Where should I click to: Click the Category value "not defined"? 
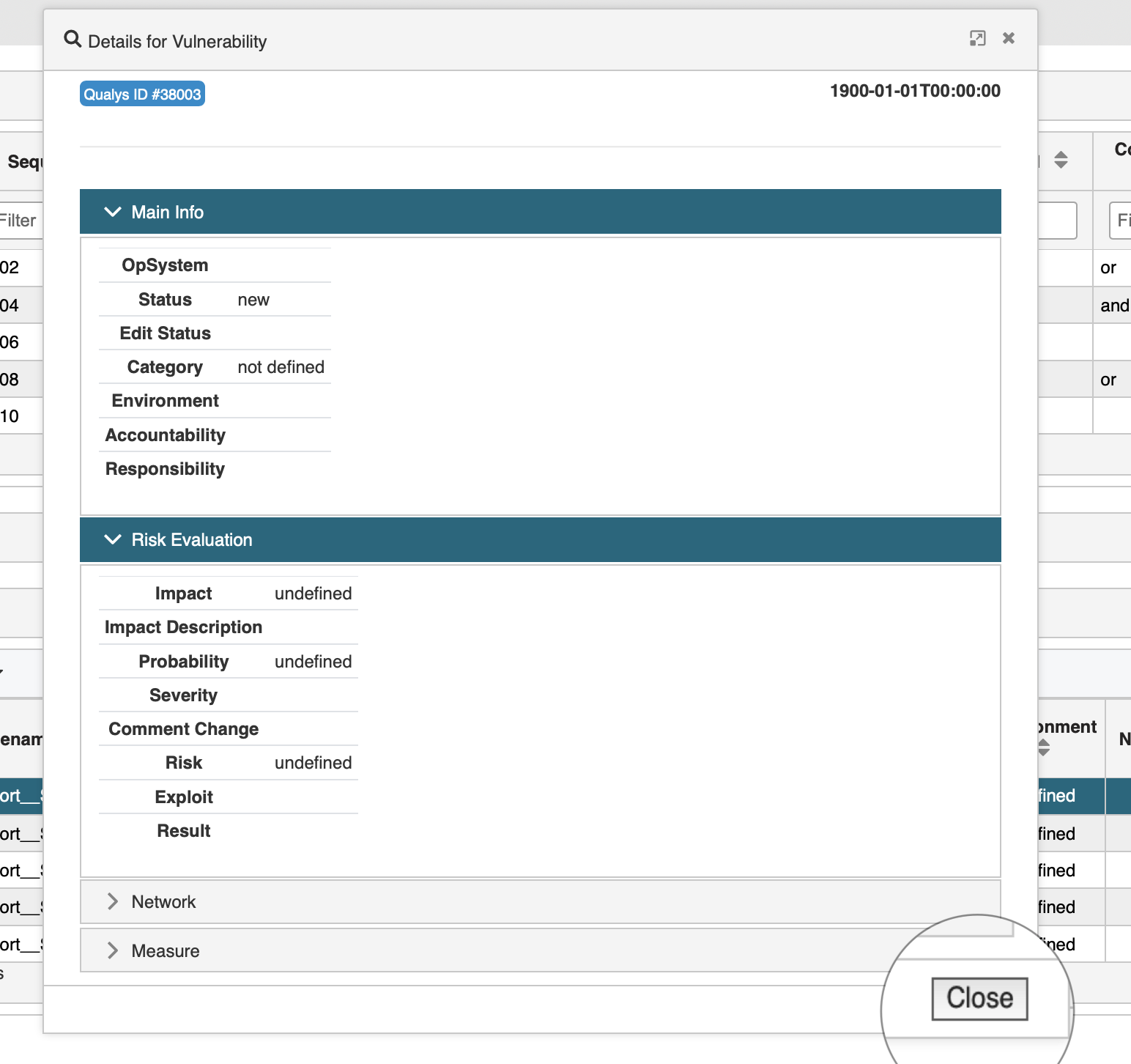click(x=281, y=367)
